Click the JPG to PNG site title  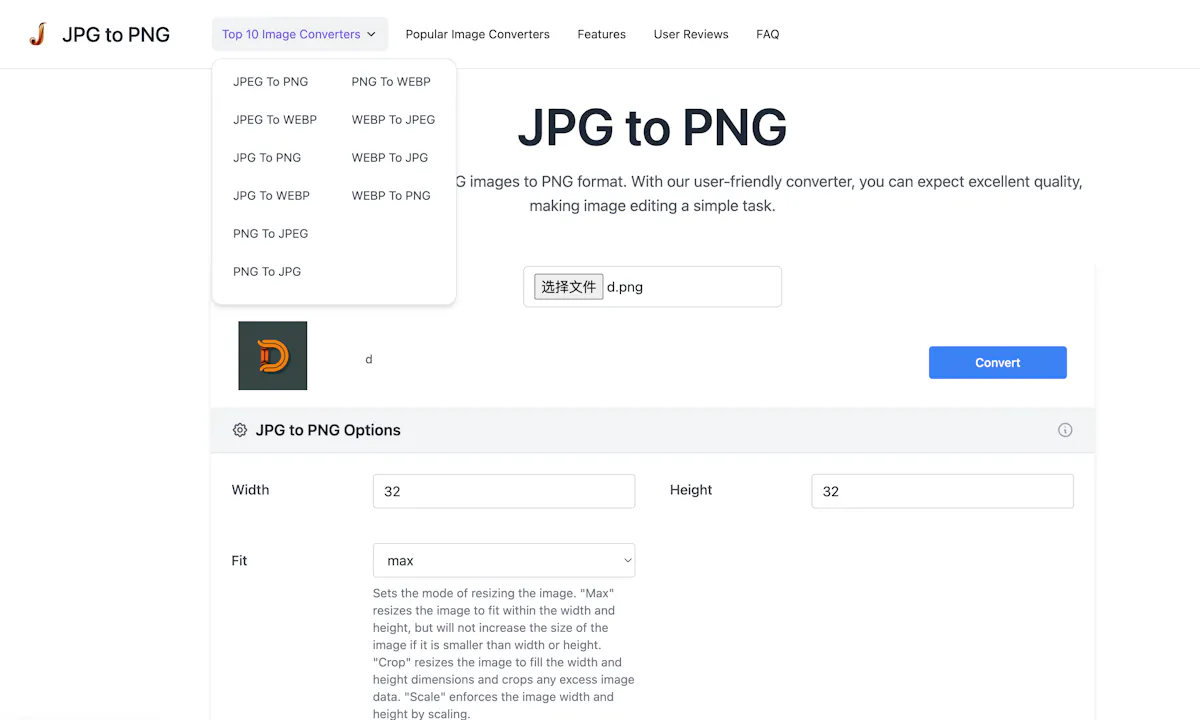[x=116, y=34]
